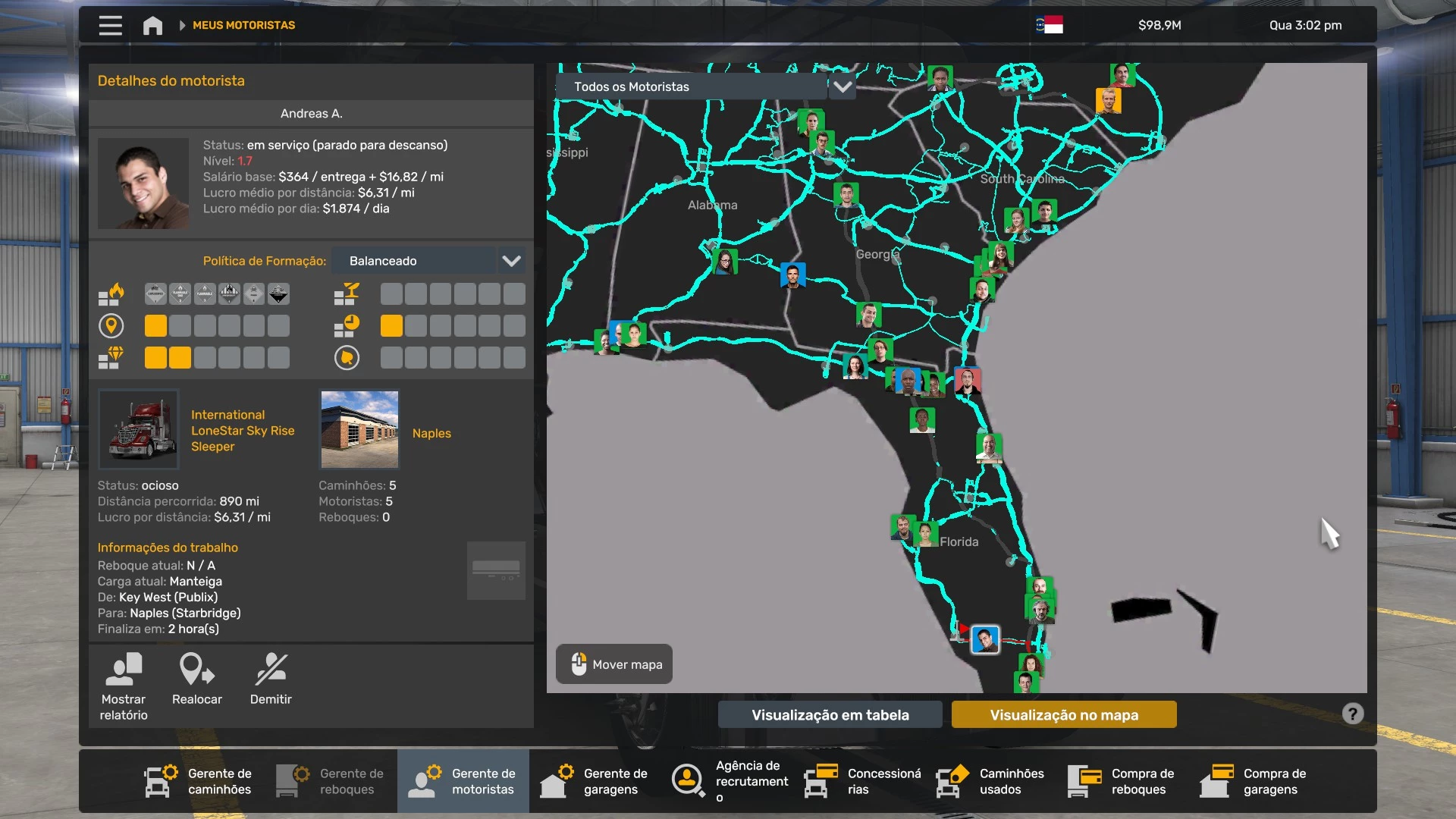Click the company flag logo icon

(1050, 25)
